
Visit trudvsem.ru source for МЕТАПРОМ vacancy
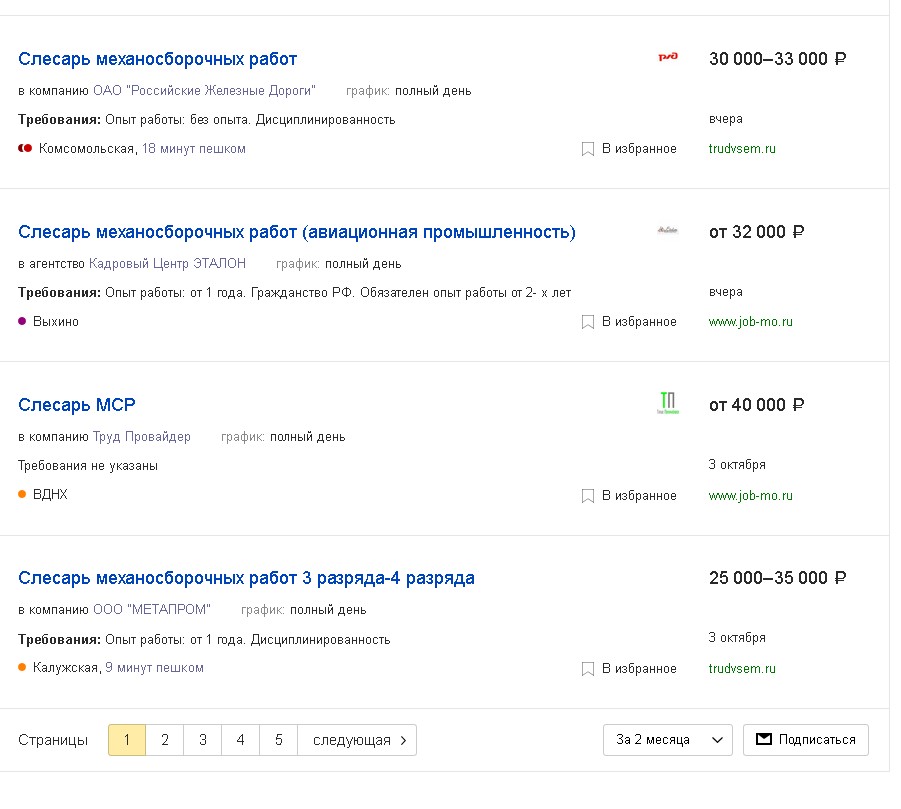[742, 669]
